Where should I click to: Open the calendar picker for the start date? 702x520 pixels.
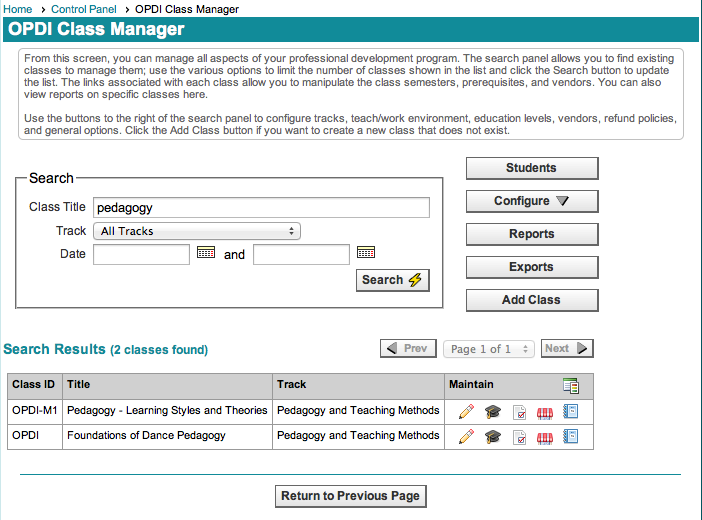(206, 252)
